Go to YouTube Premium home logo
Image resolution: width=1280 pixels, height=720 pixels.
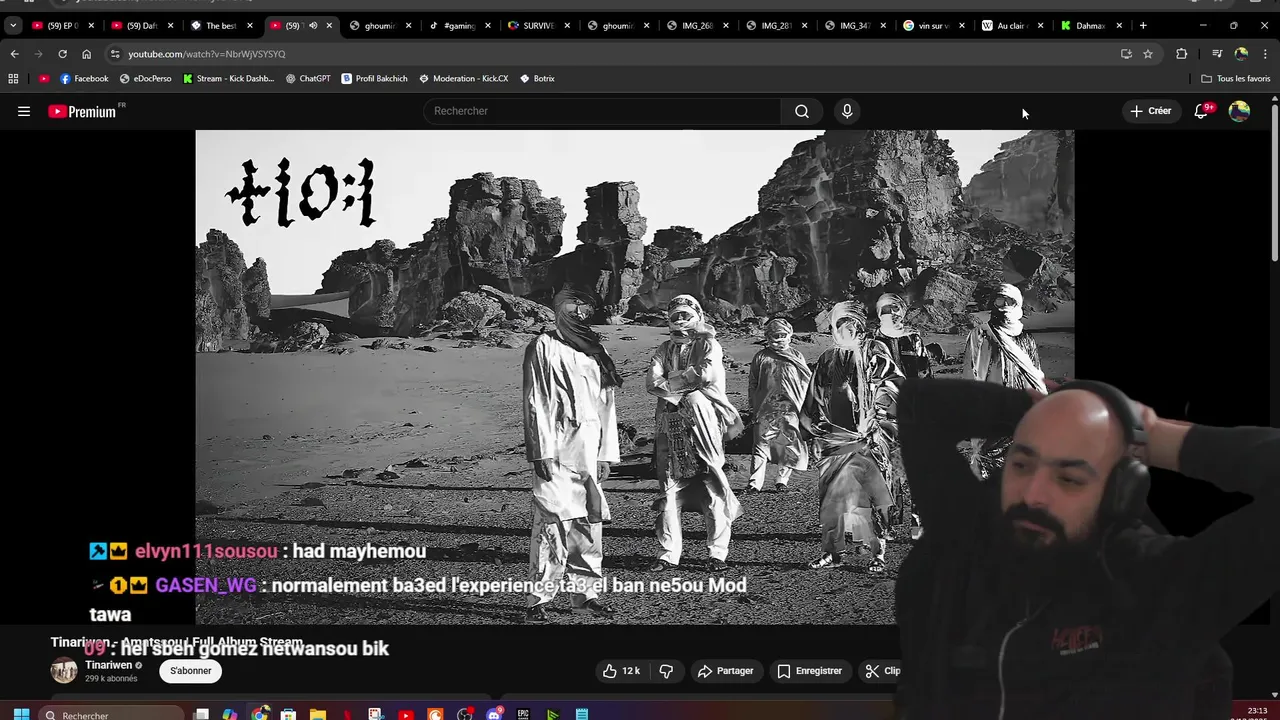(82, 111)
